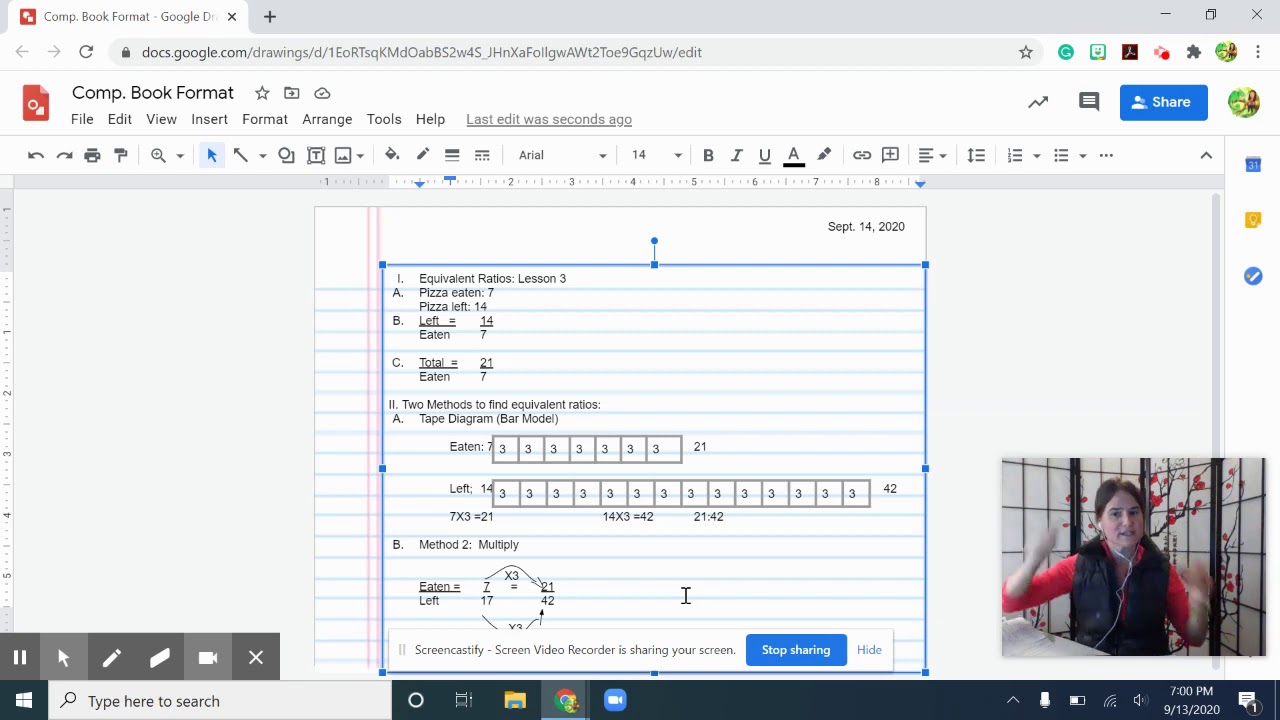Set the border weight
1280x720 pixels.
pyautogui.click(x=452, y=155)
